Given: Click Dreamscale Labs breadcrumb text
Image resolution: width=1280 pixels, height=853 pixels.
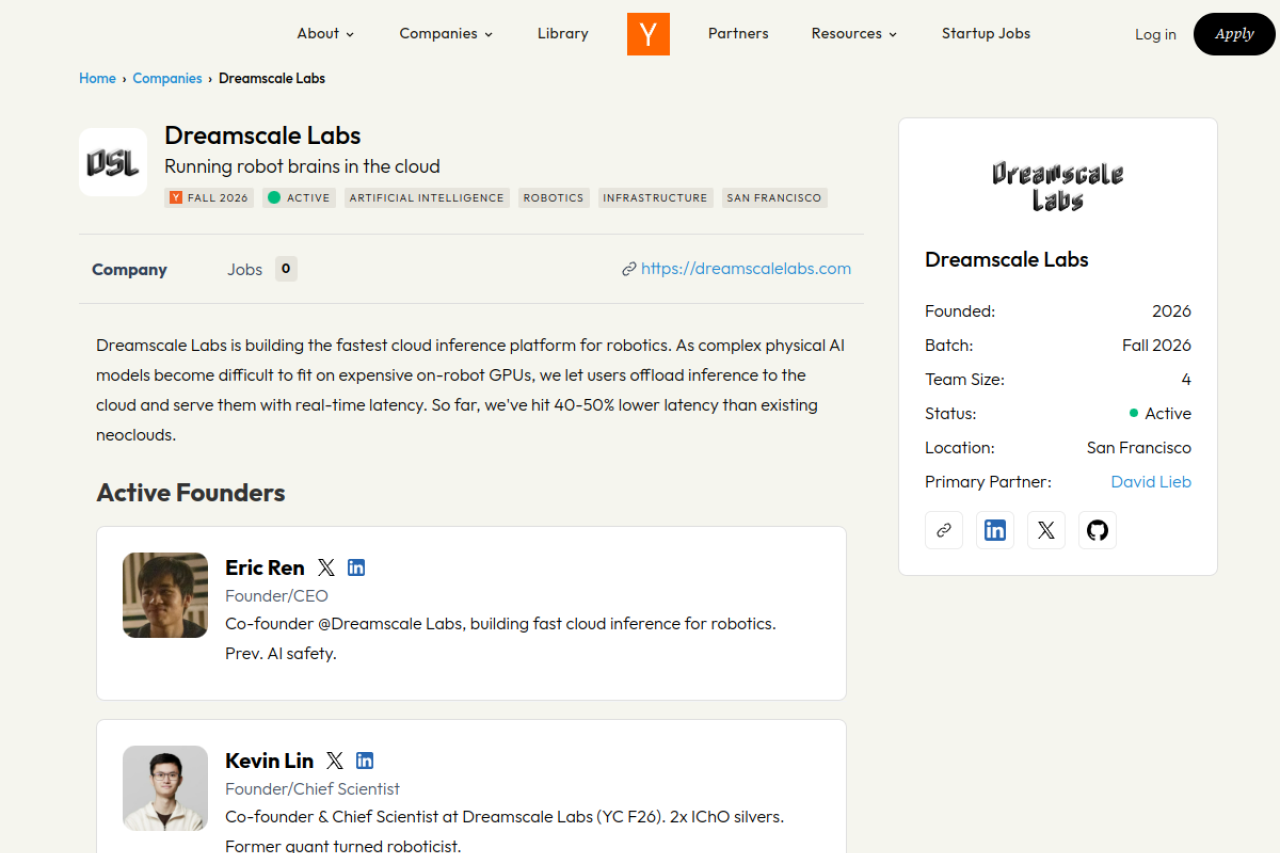Looking at the screenshot, I should (x=272, y=79).
